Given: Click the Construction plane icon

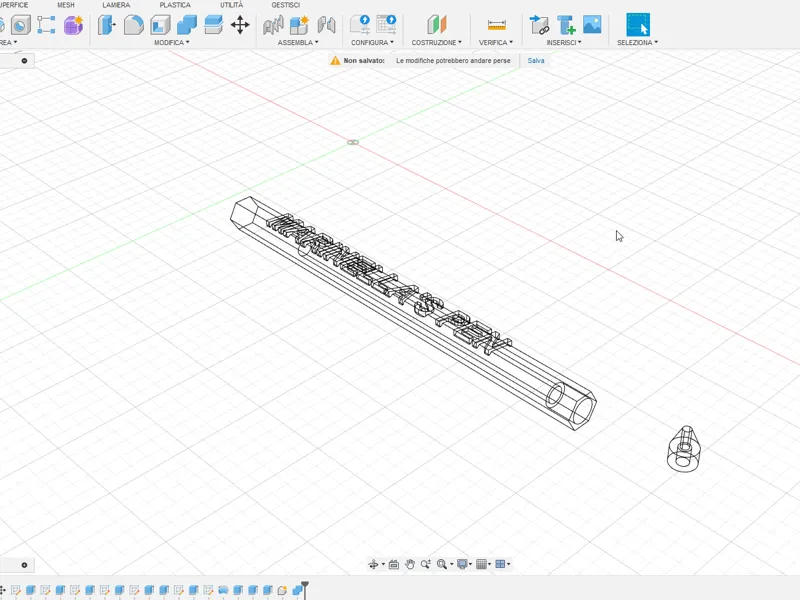Looking at the screenshot, I should coord(437,24).
